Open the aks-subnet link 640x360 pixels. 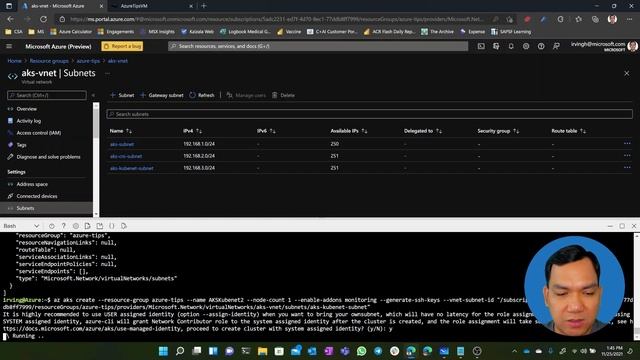[x=122, y=144]
